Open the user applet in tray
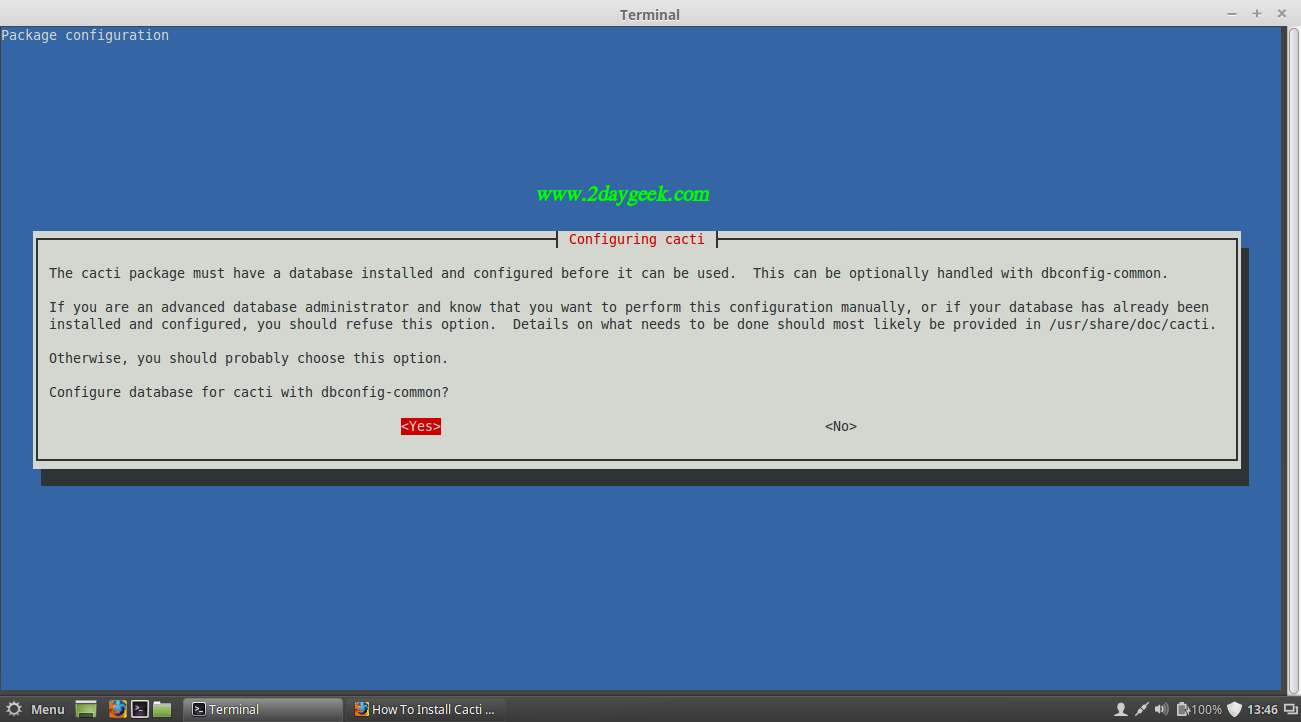 (x=1120, y=709)
